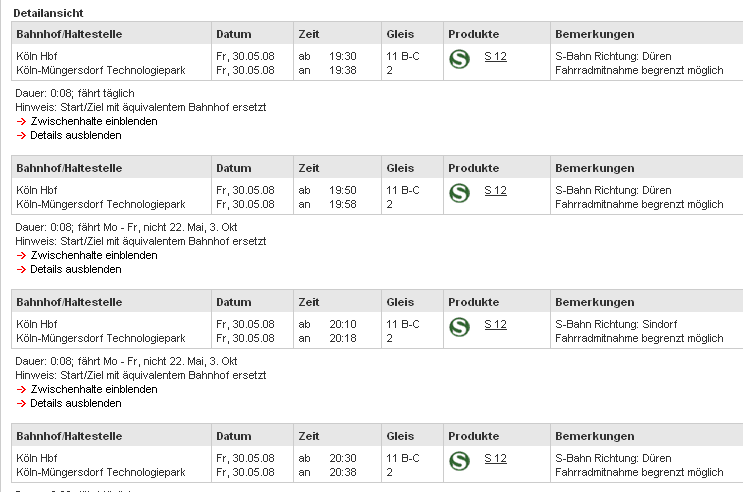The image size is (743, 492).
Task: Click red arrow beside second Details ausblenden
Action: point(21,270)
